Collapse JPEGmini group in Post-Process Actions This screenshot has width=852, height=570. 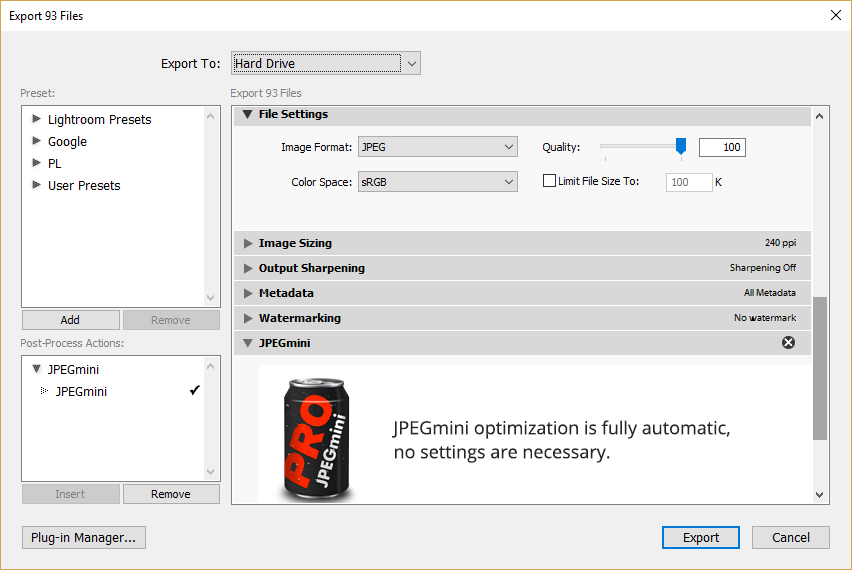pyautogui.click(x=36, y=369)
